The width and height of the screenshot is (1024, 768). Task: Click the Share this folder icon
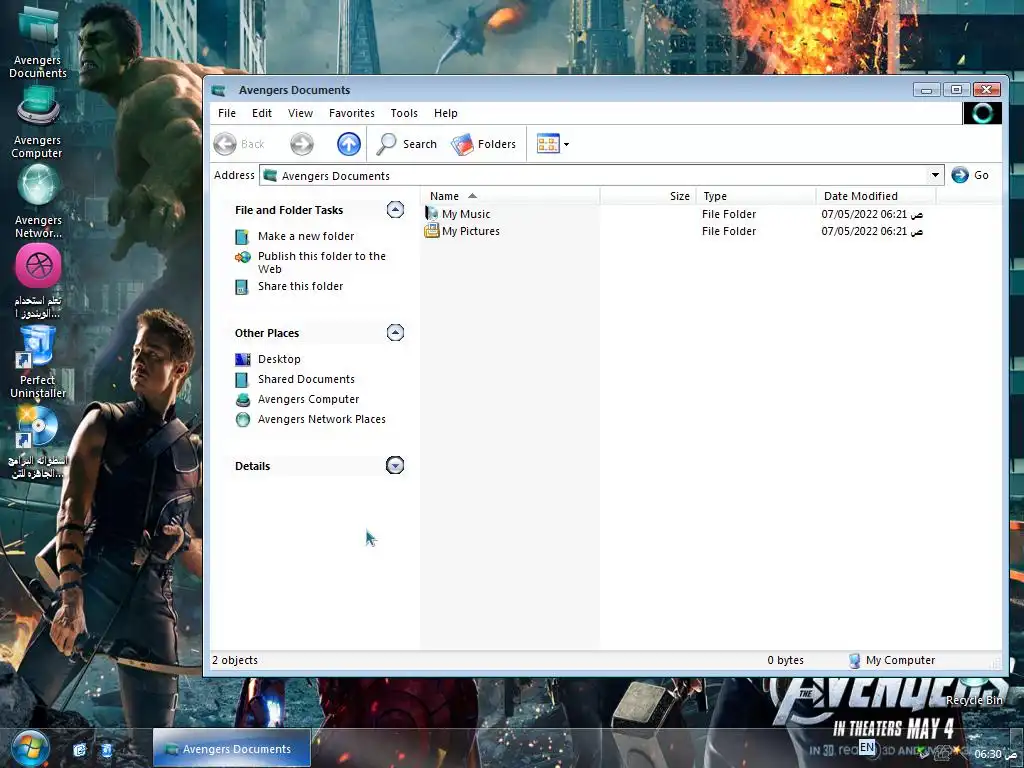pos(242,287)
